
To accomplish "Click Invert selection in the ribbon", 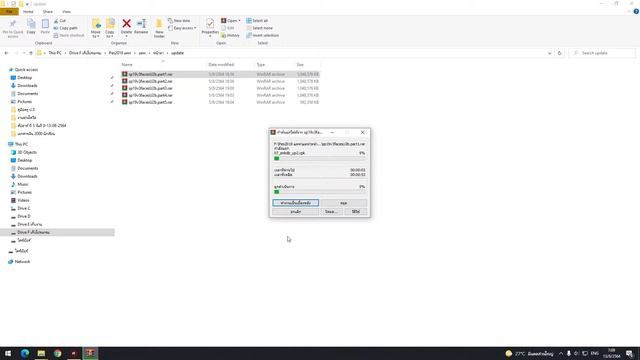I will click(262, 36).
